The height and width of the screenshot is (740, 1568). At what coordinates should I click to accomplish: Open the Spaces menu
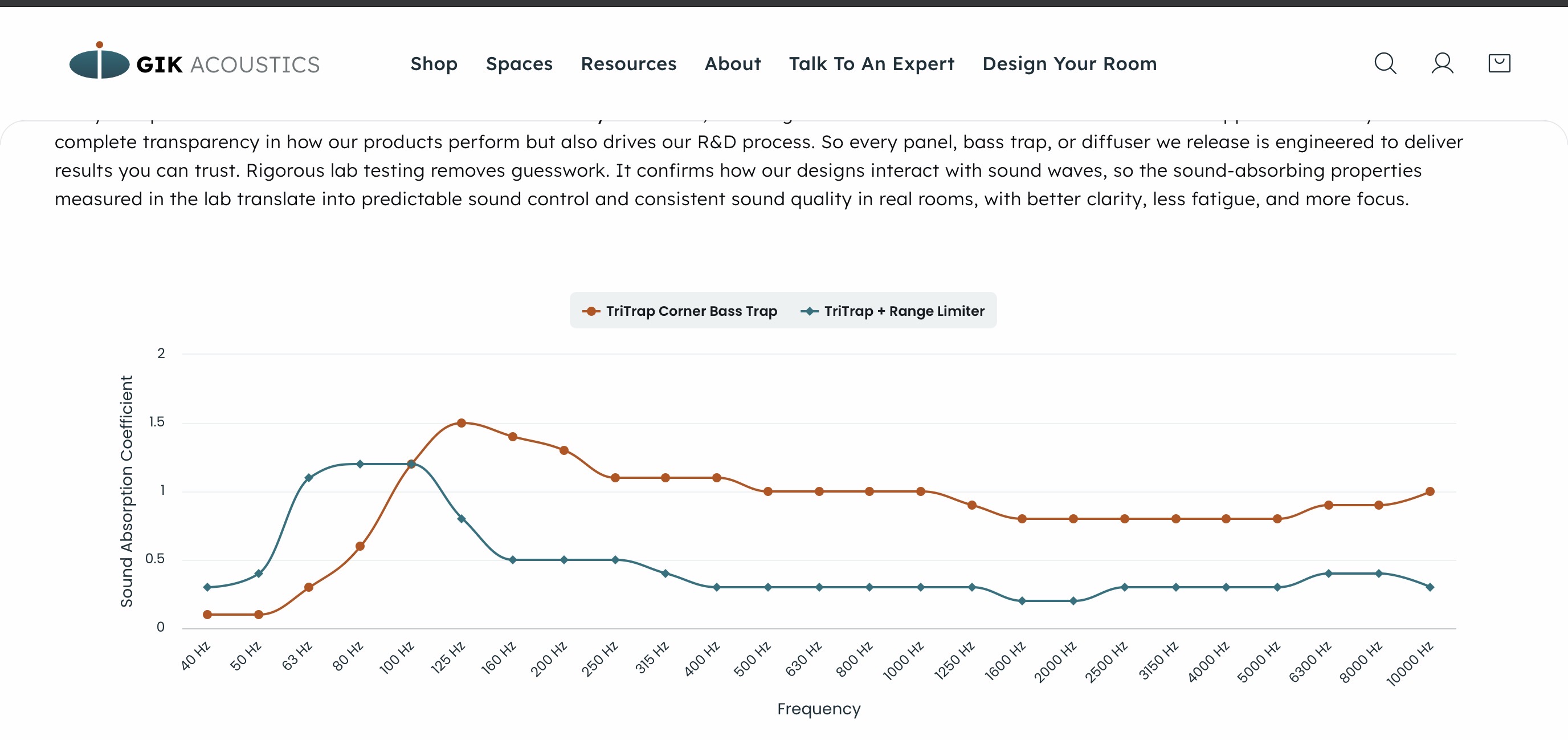tap(518, 63)
